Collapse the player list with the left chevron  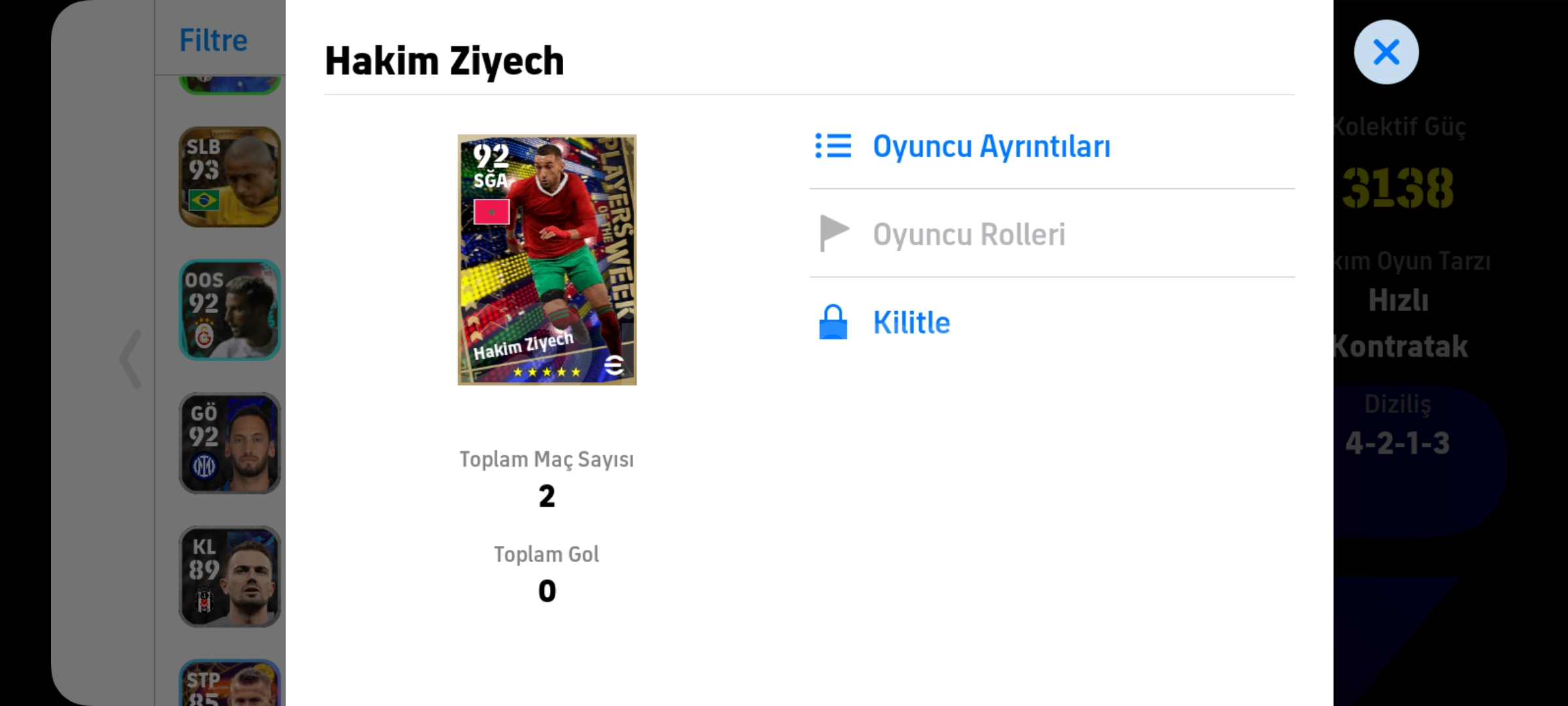[131, 359]
